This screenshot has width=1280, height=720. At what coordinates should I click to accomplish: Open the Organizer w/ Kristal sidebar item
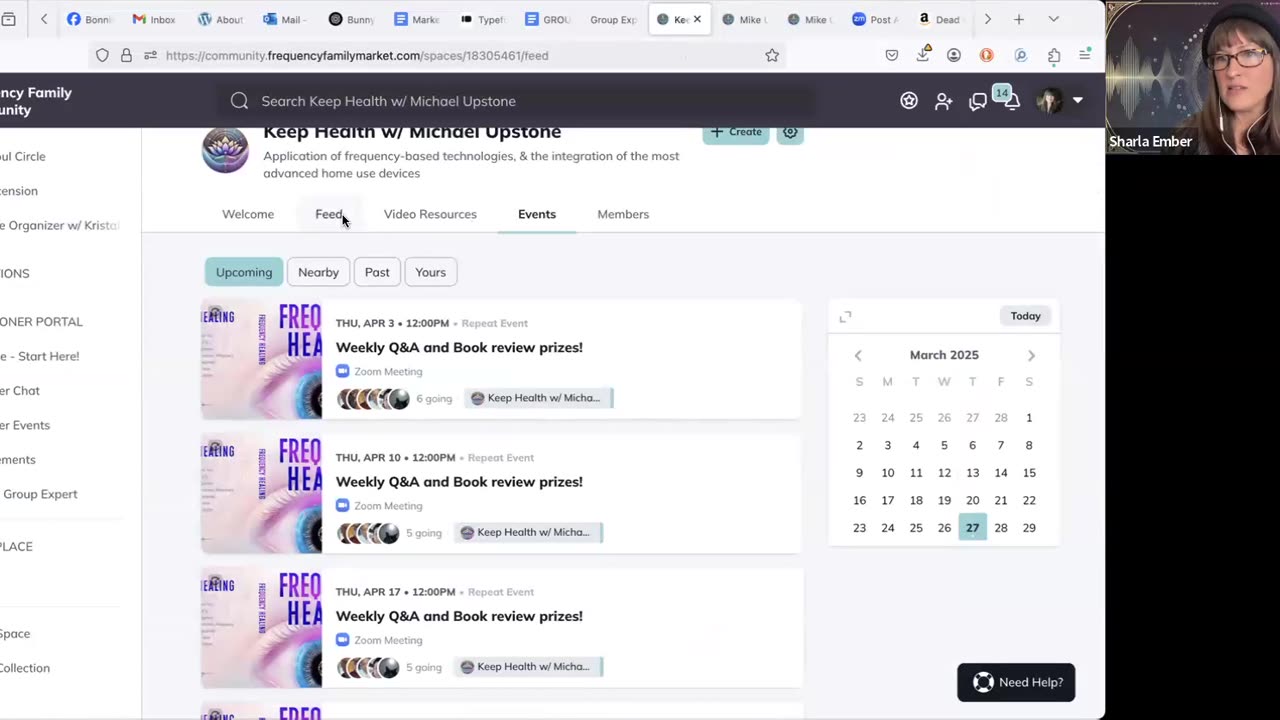pos(60,225)
